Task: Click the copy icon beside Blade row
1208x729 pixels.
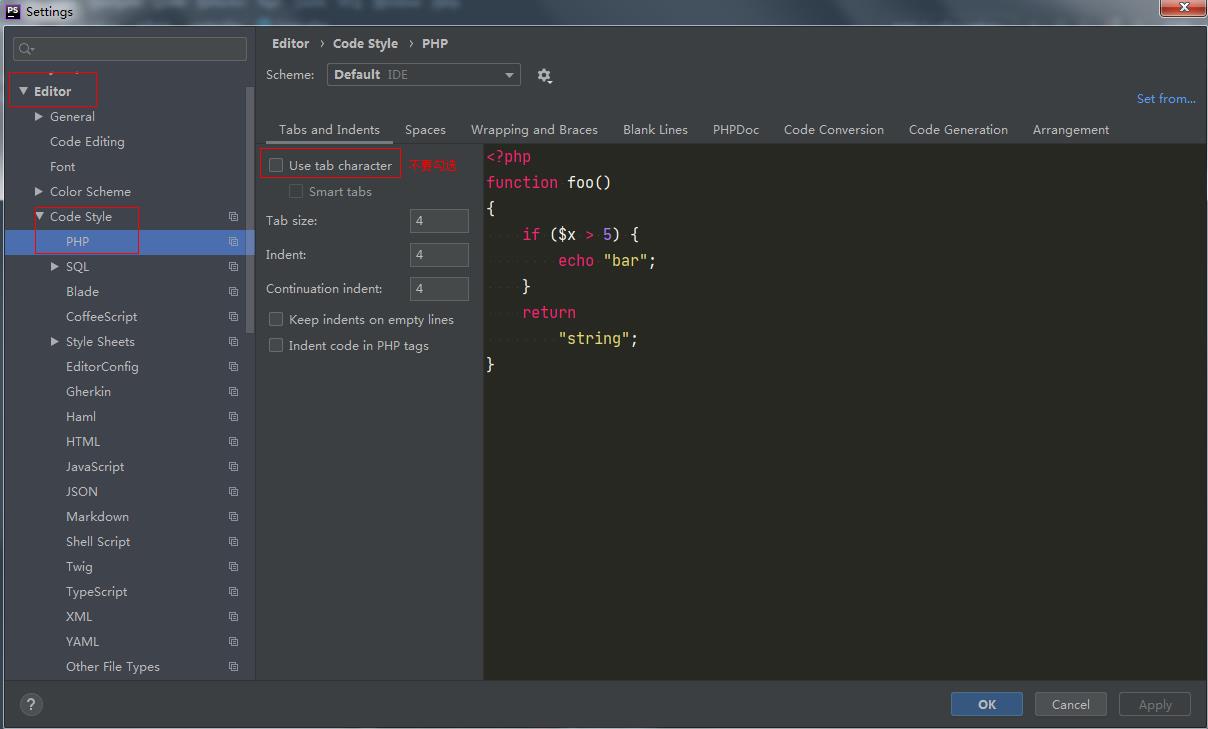Action: pos(233,292)
